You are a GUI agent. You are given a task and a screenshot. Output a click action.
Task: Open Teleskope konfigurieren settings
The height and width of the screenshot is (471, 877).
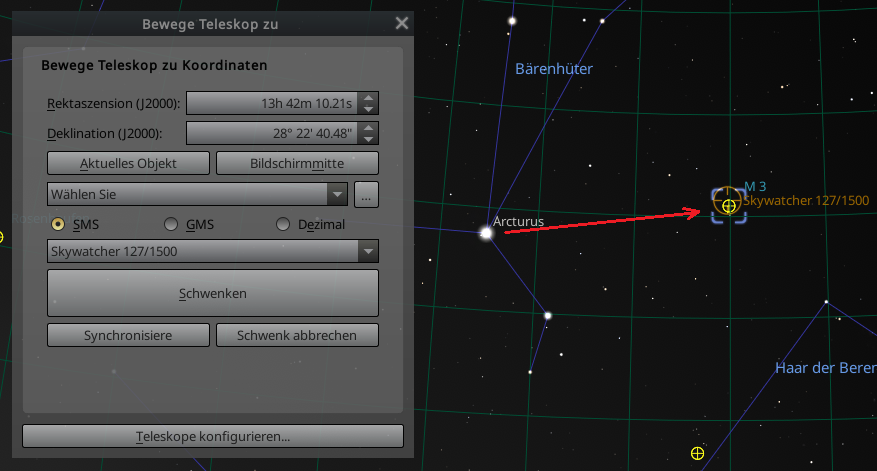point(213,436)
